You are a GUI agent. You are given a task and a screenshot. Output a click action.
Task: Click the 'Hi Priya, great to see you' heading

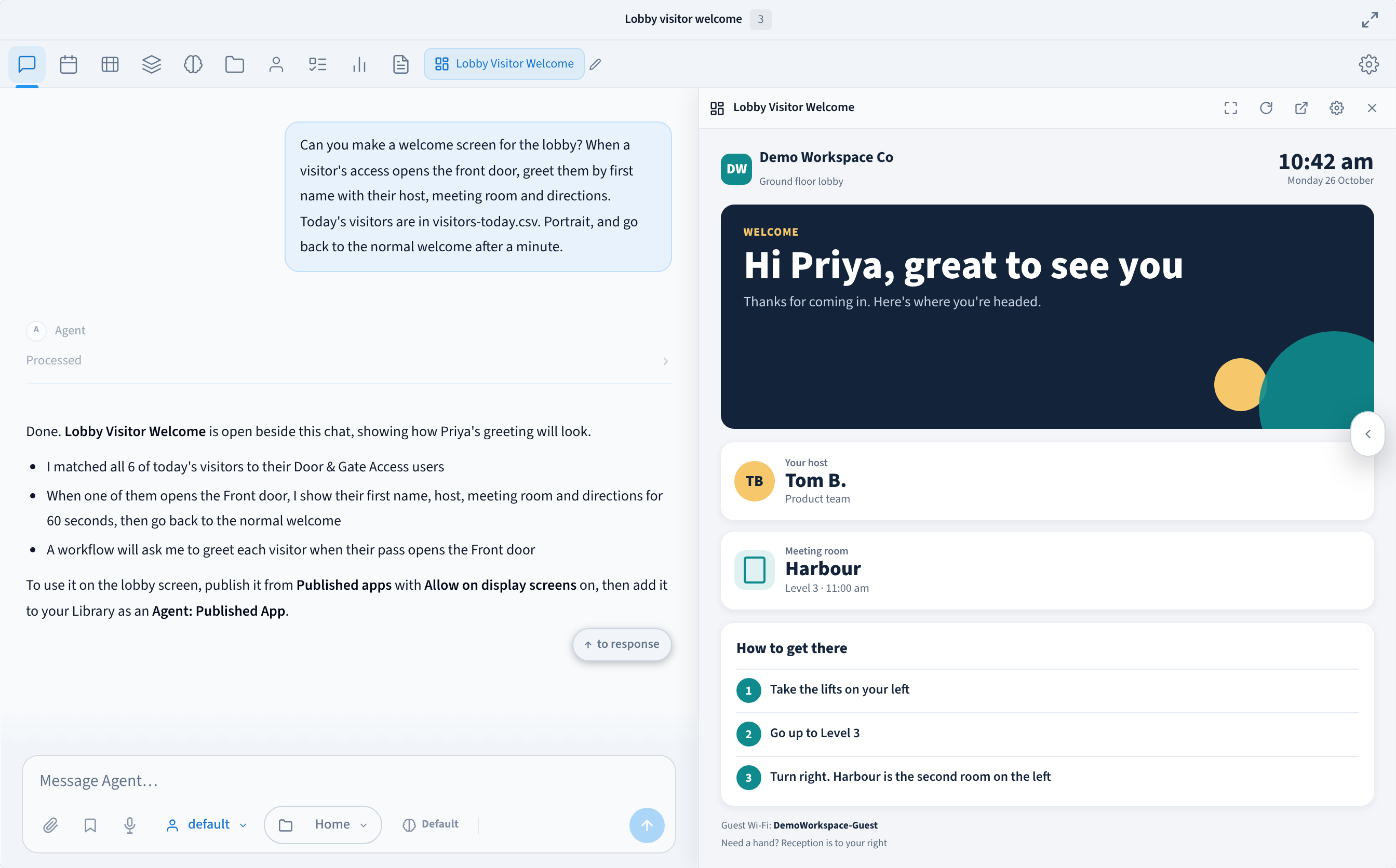pyautogui.click(x=963, y=265)
